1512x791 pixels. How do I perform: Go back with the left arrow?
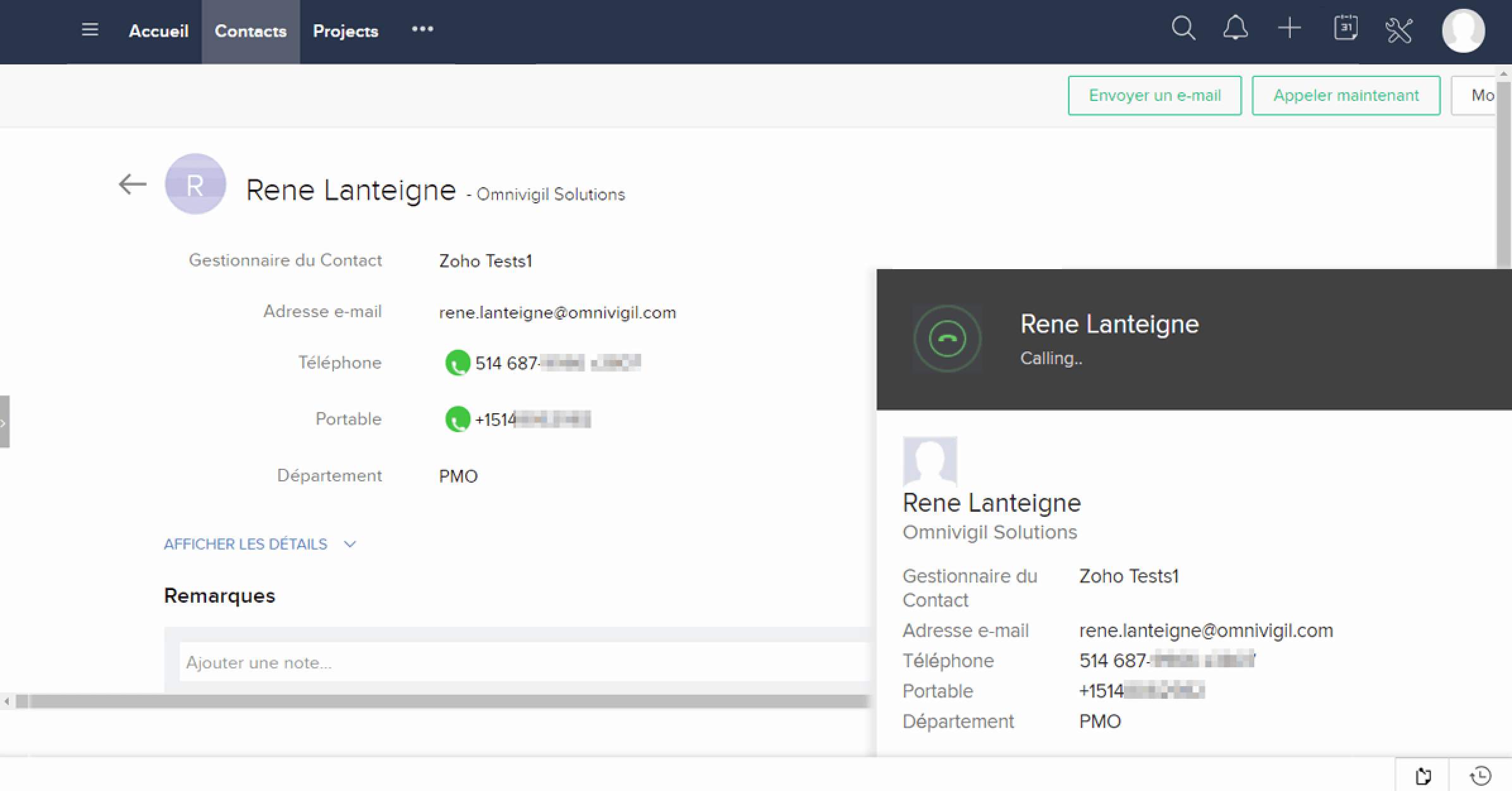[x=133, y=184]
